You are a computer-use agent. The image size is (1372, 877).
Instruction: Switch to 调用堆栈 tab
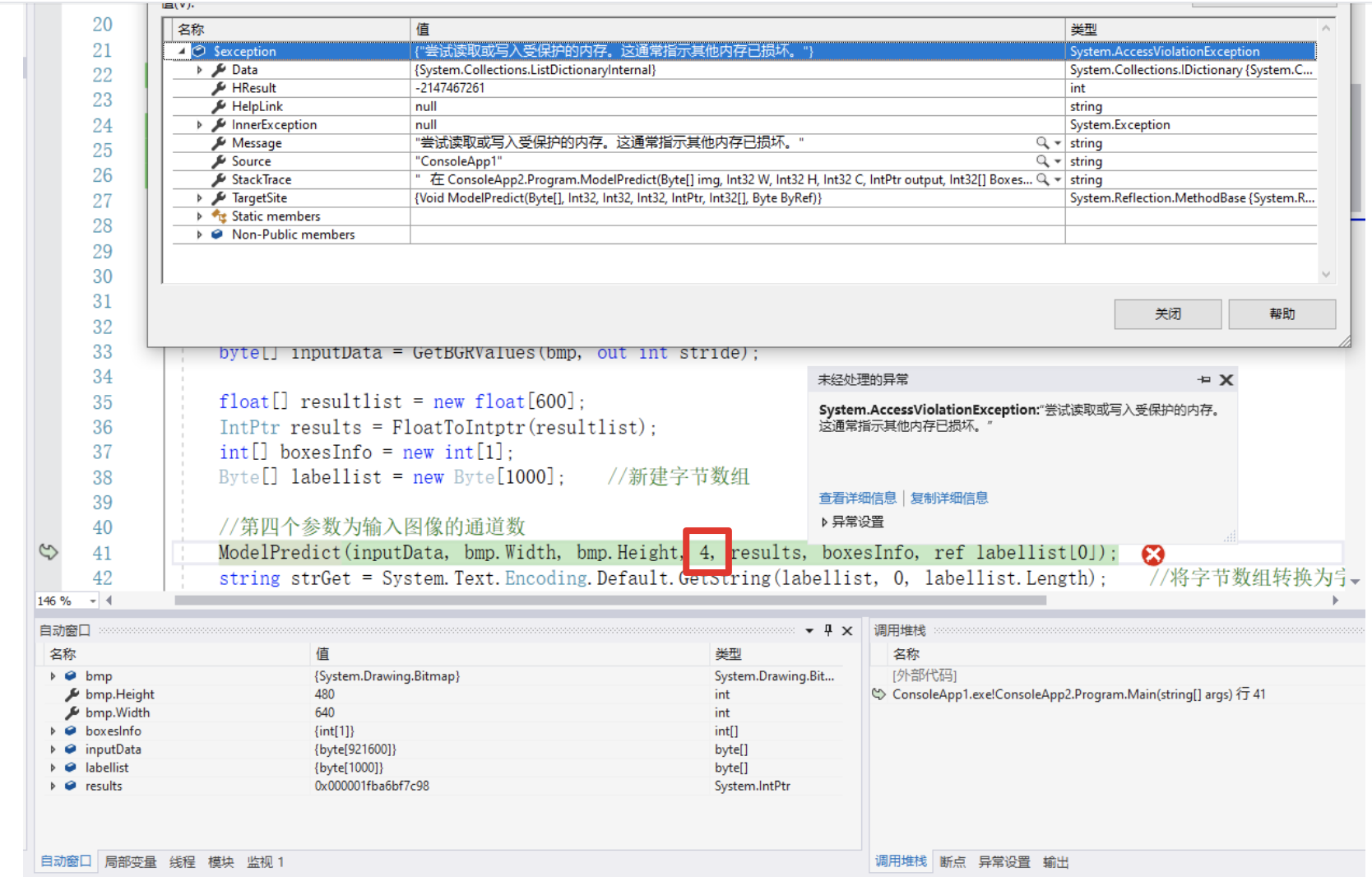[901, 861]
